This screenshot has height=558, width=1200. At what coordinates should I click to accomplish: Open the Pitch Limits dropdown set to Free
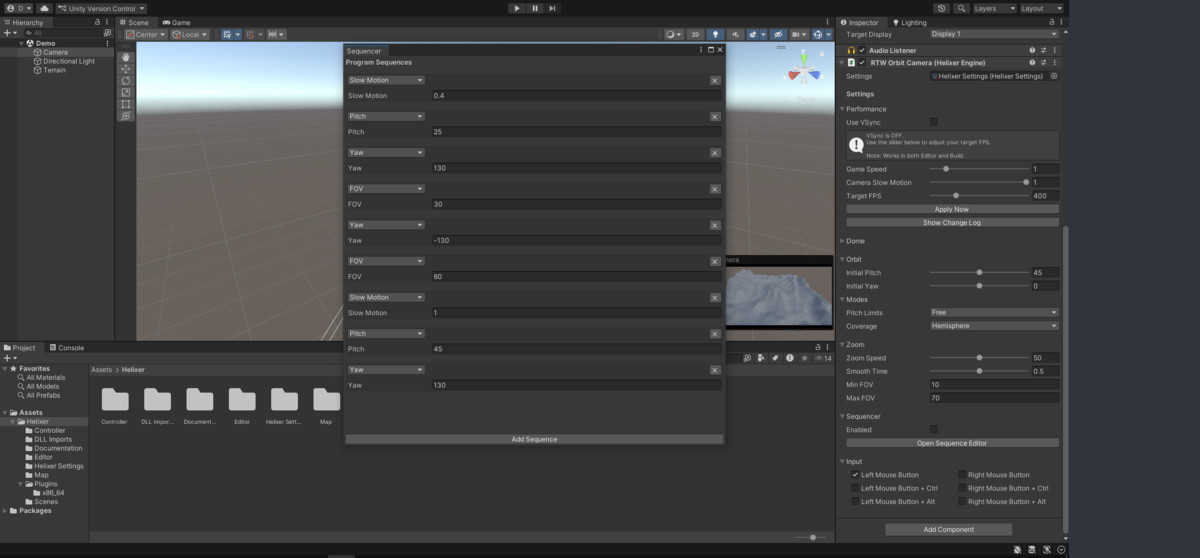993,313
